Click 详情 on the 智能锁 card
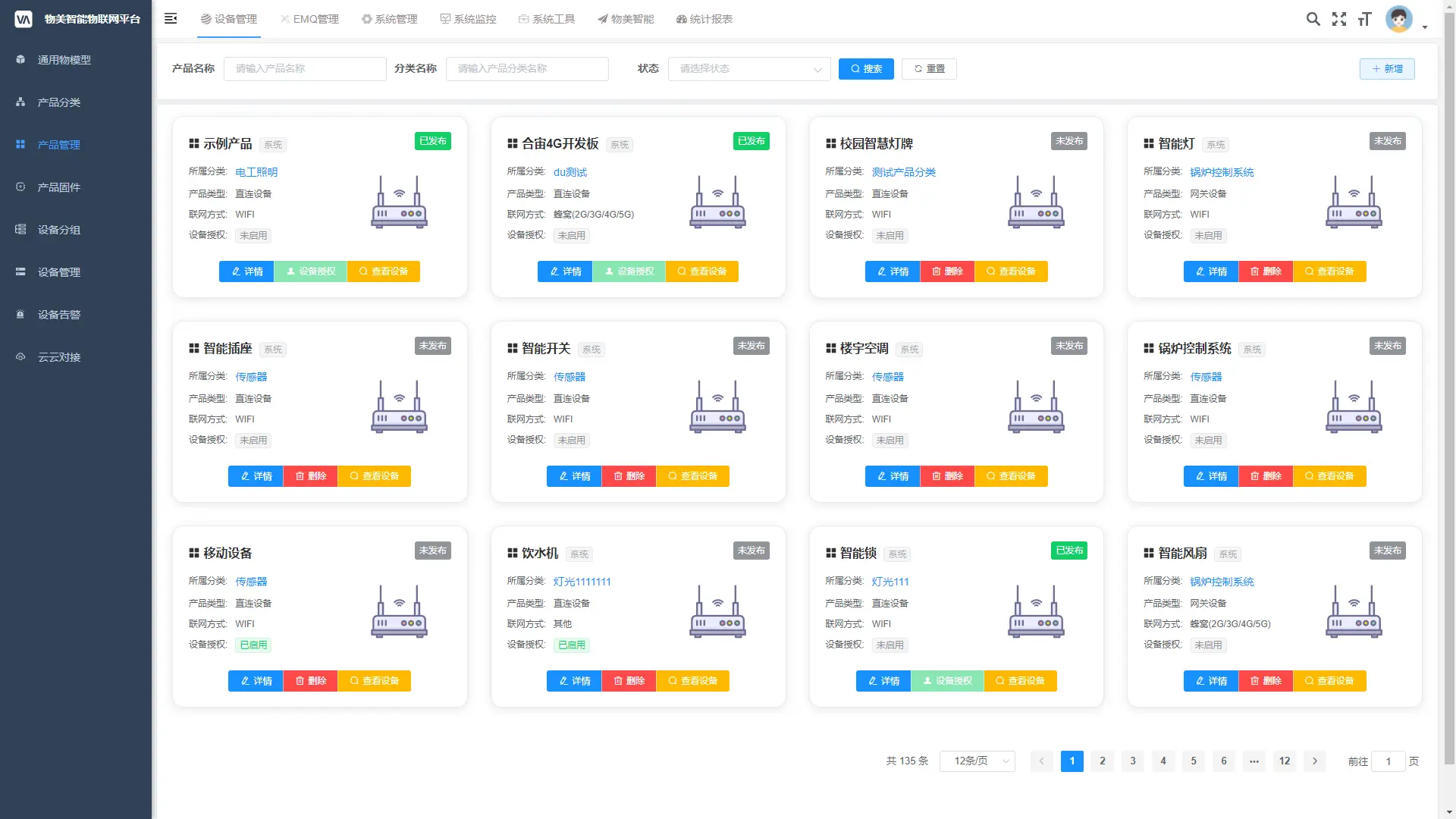The image size is (1456, 819). click(x=883, y=681)
